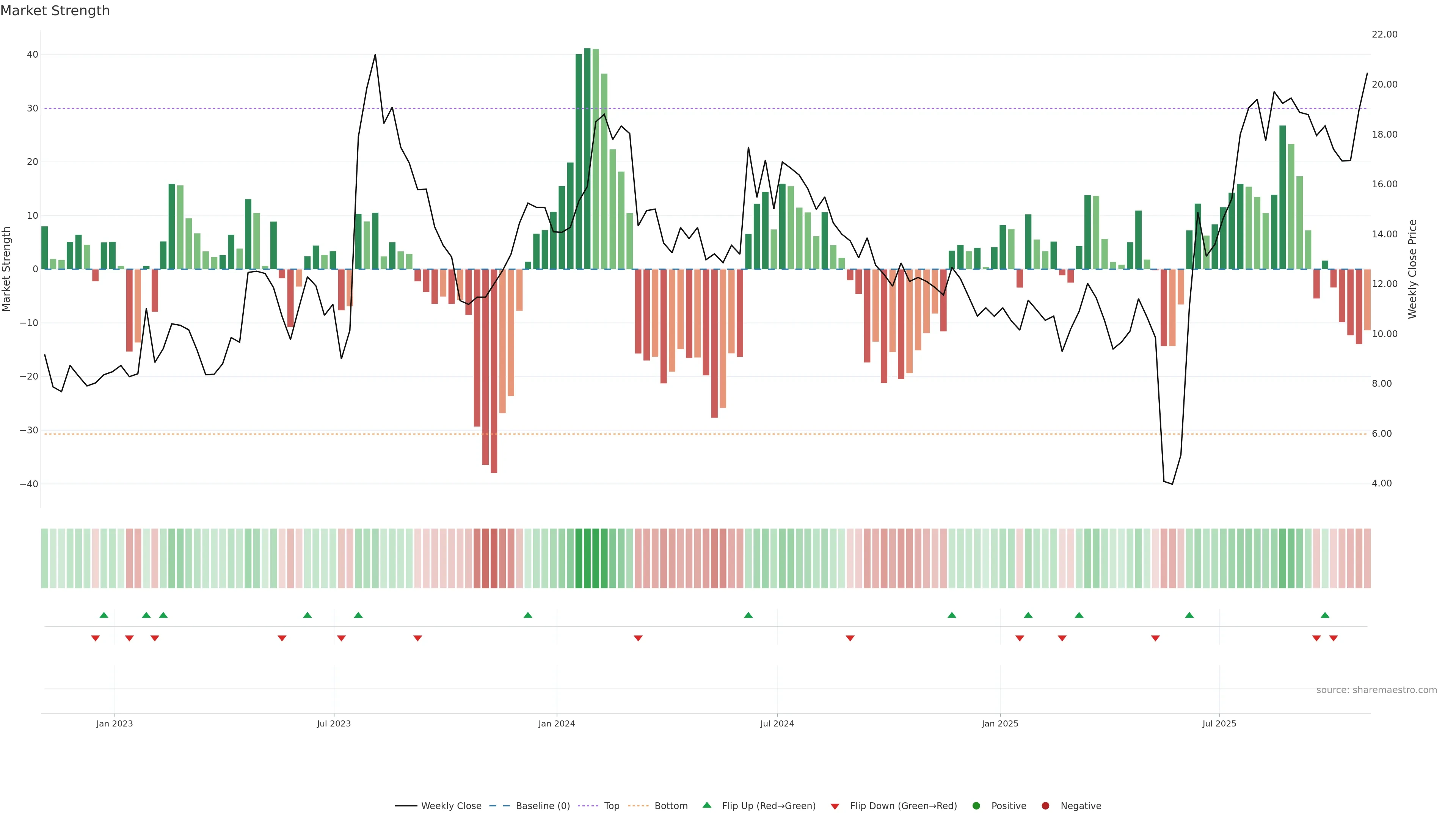This screenshot has height=819, width=1456.
Task: Toggle the Weekly Close legend entry
Action: click(x=450, y=805)
